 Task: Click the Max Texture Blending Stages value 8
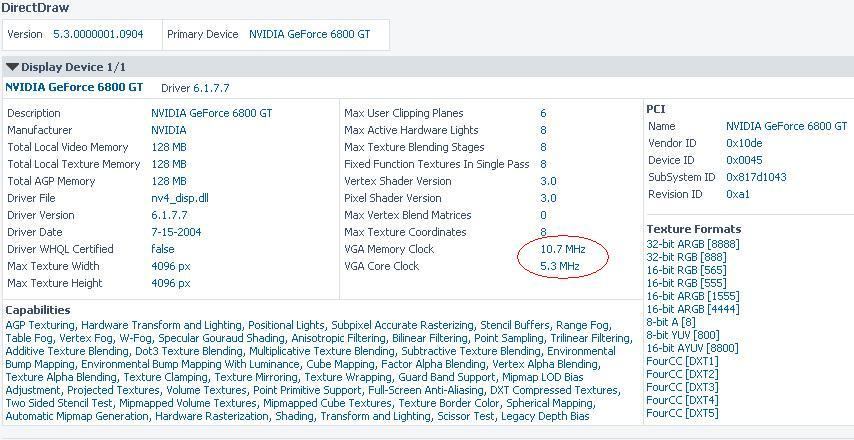coord(543,148)
